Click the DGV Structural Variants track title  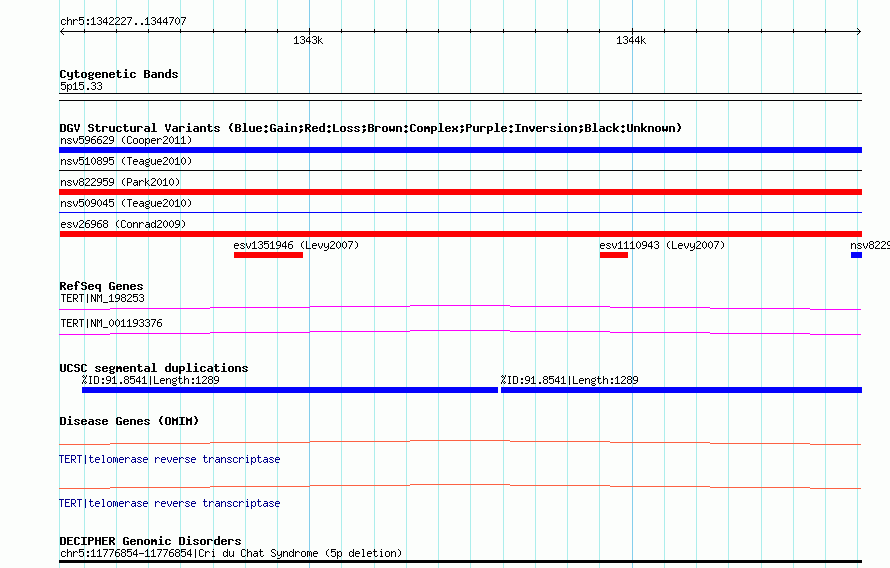(x=371, y=128)
